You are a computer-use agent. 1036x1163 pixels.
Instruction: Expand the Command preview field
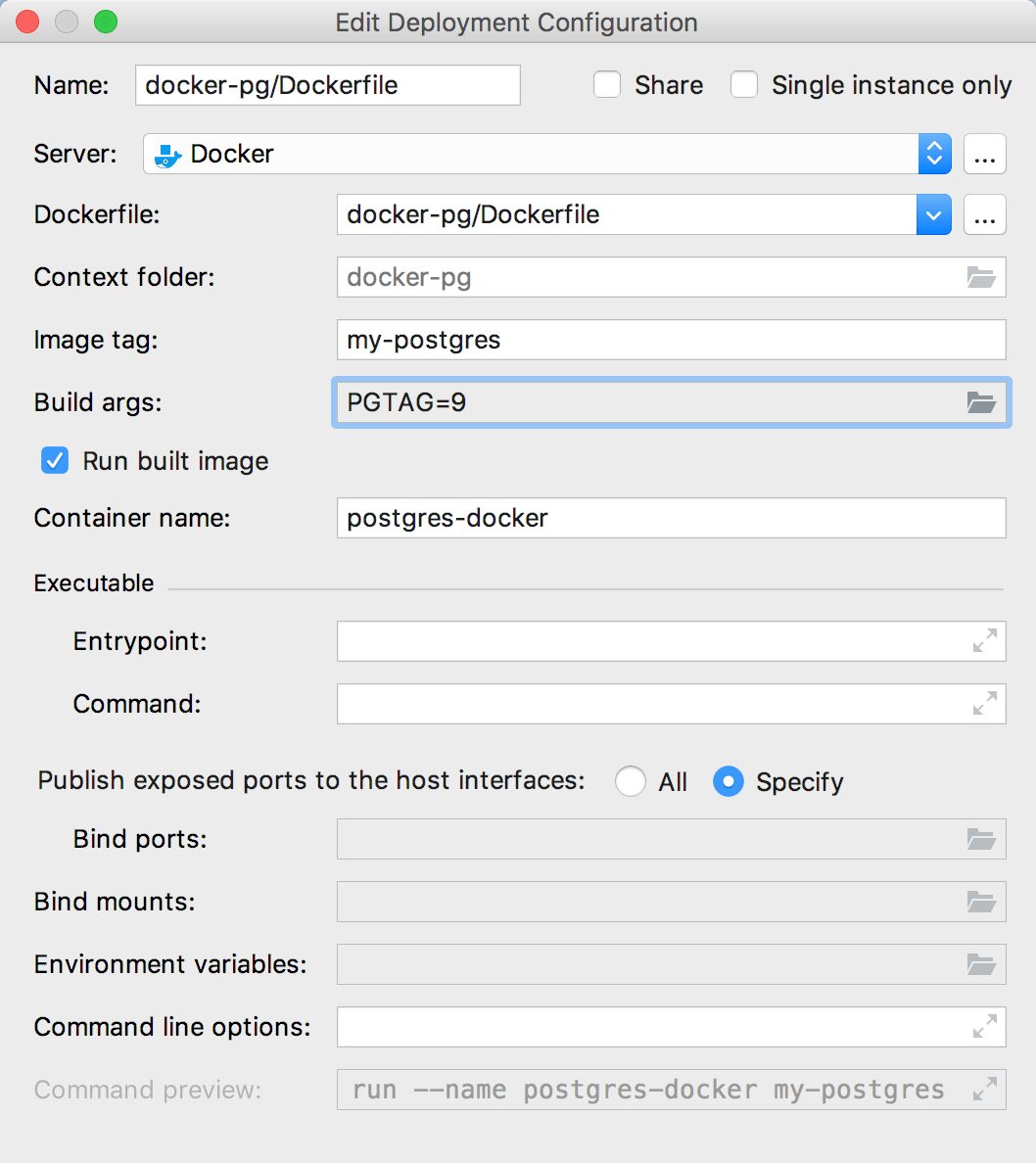click(x=985, y=1089)
